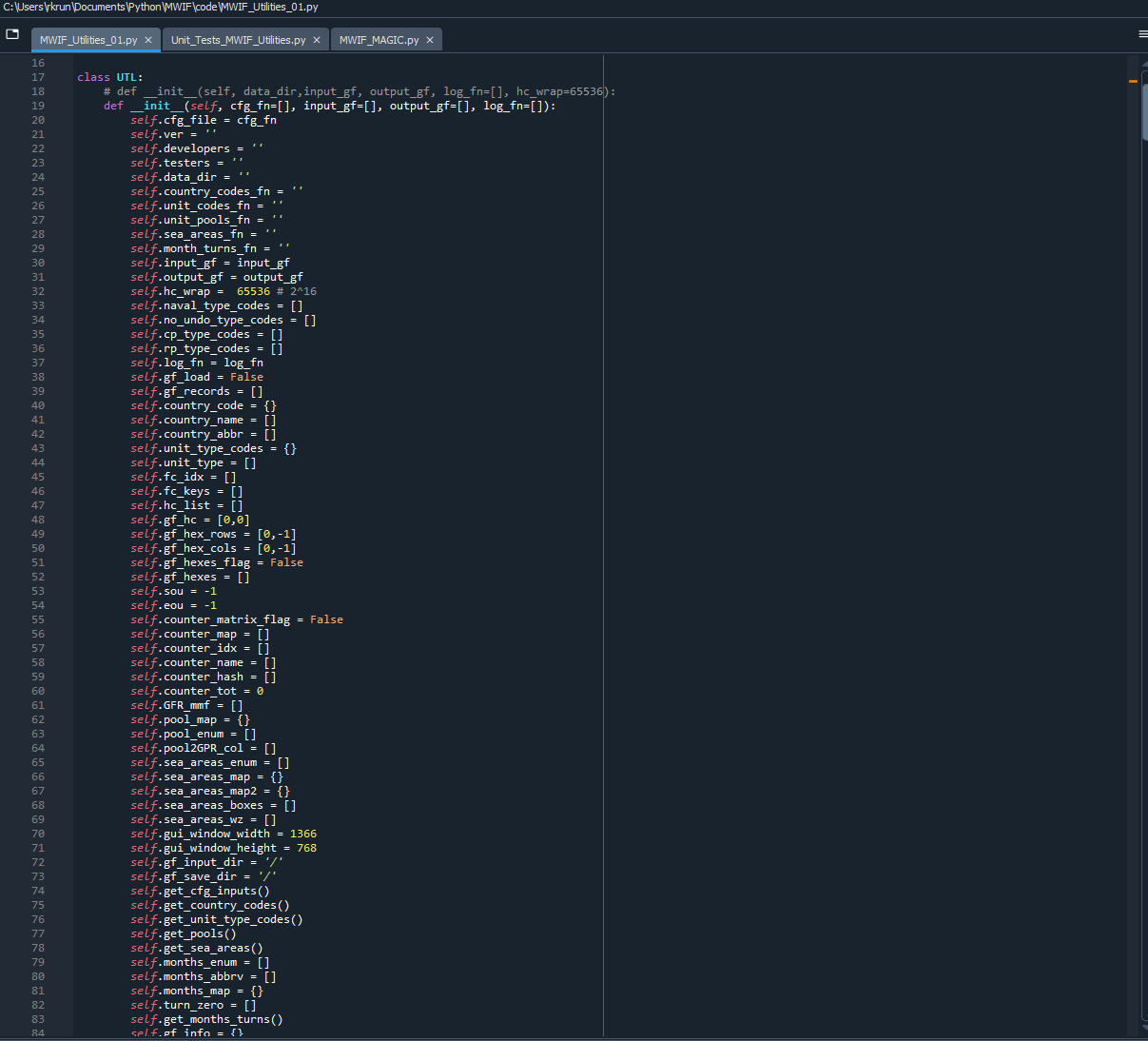Click 'self.sea_areas_boxes' line
The width and height of the screenshot is (1148, 1041).
click(214, 805)
